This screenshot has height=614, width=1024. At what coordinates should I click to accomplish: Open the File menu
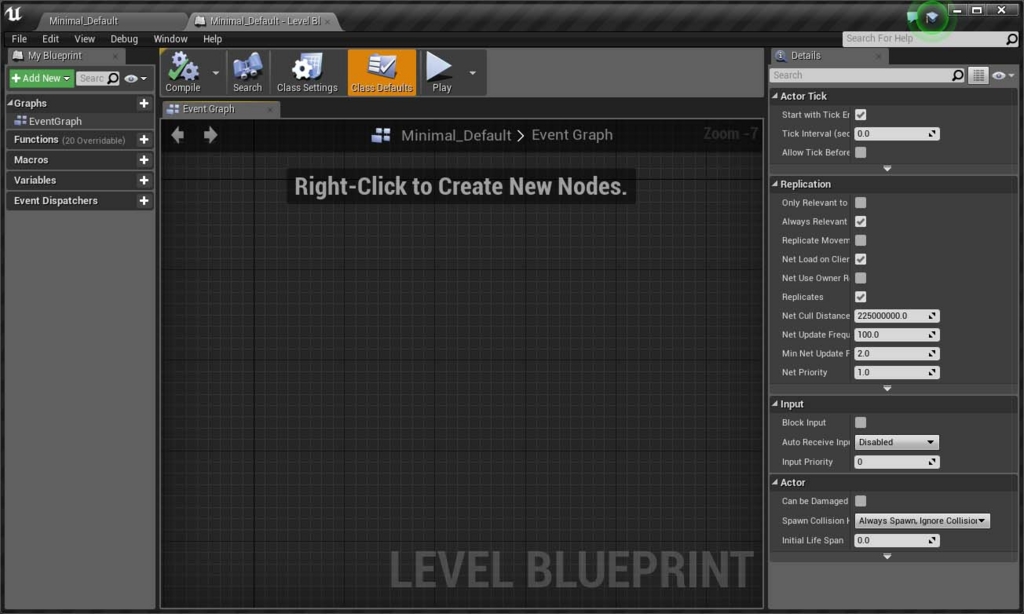pyautogui.click(x=19, y=39)
